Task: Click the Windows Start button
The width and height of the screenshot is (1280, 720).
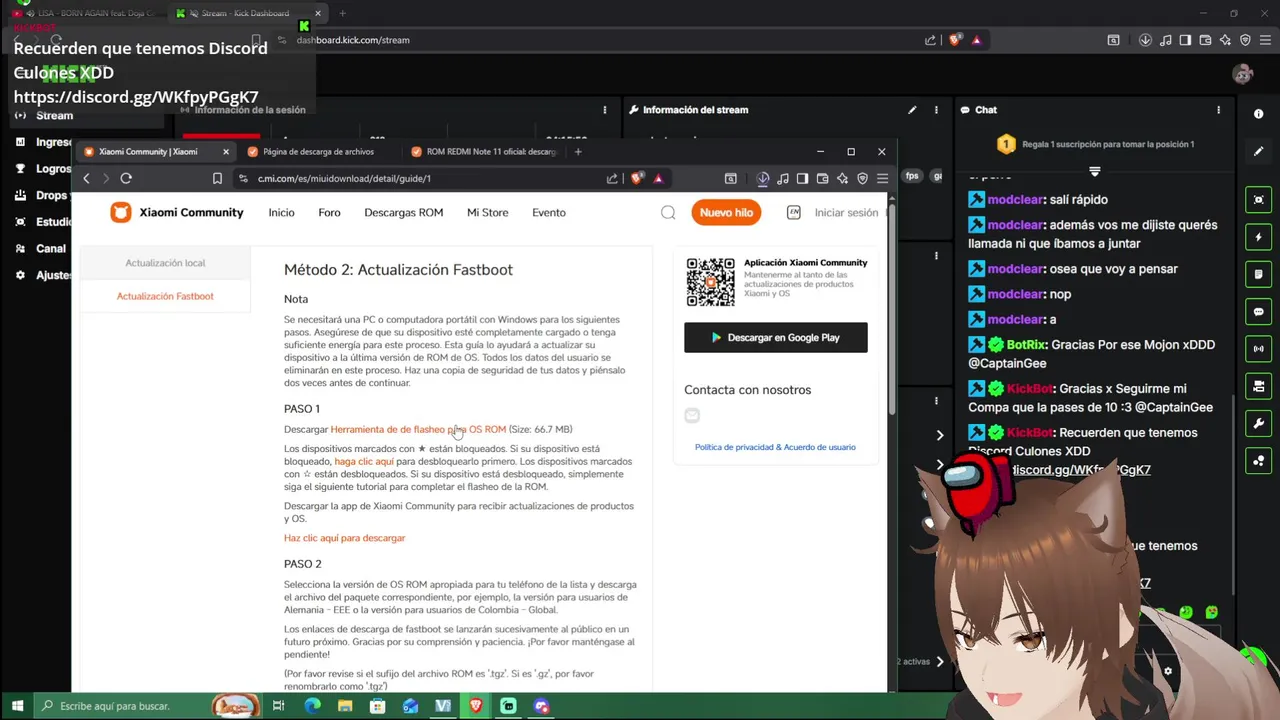Action: [x=17, y=706]
